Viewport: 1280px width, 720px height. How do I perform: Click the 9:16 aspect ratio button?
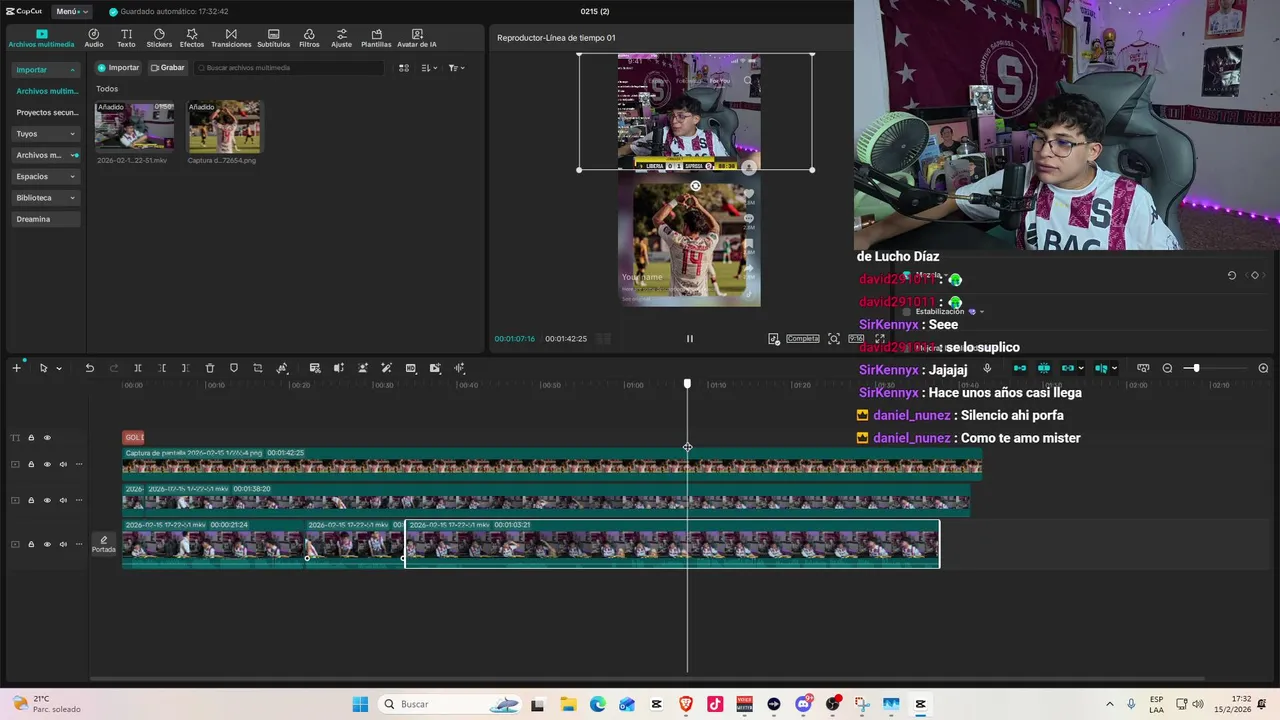tap(856, 339)
